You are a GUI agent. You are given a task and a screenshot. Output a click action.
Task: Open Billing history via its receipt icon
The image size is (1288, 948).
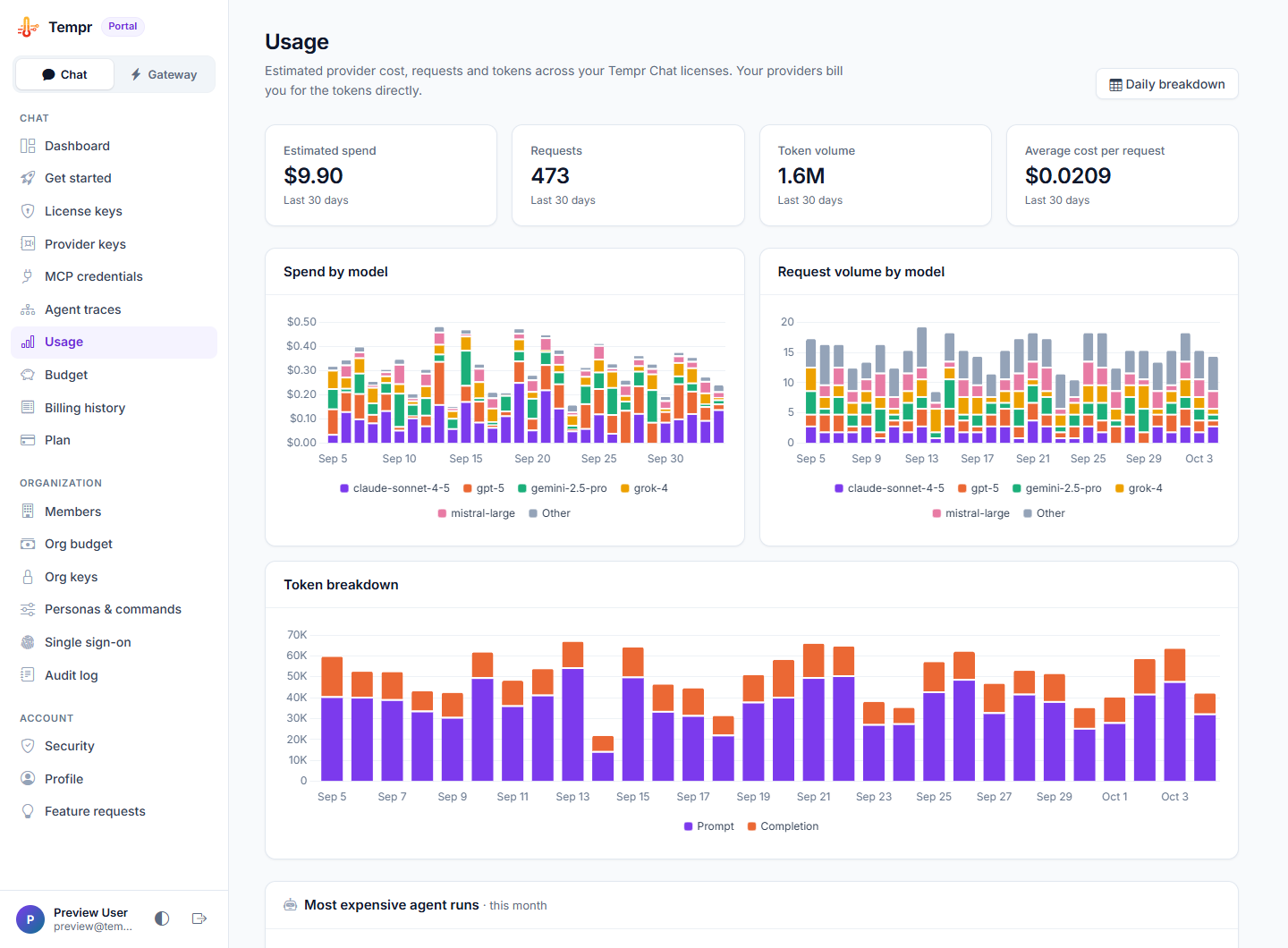(28, 408)
